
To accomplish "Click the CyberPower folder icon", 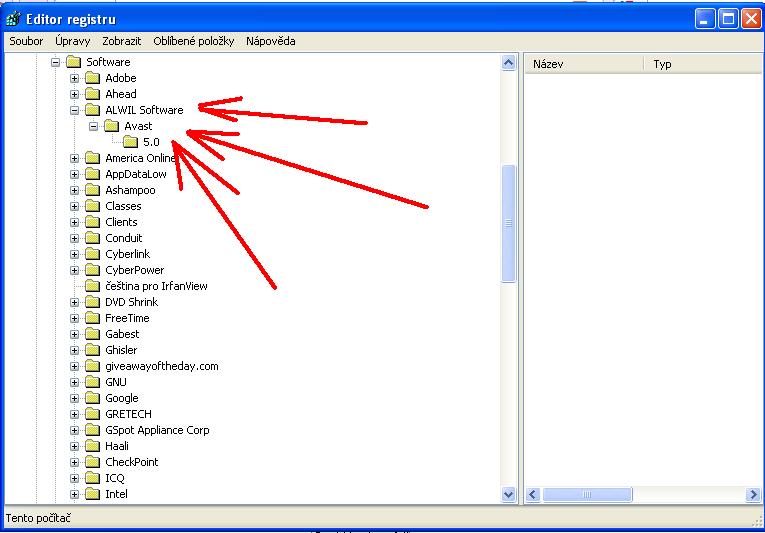I will click(x=92, y=270).
